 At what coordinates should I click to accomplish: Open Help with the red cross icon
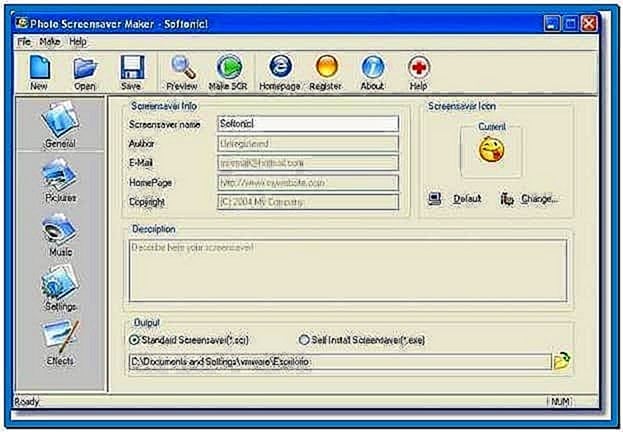coord(418,72)
